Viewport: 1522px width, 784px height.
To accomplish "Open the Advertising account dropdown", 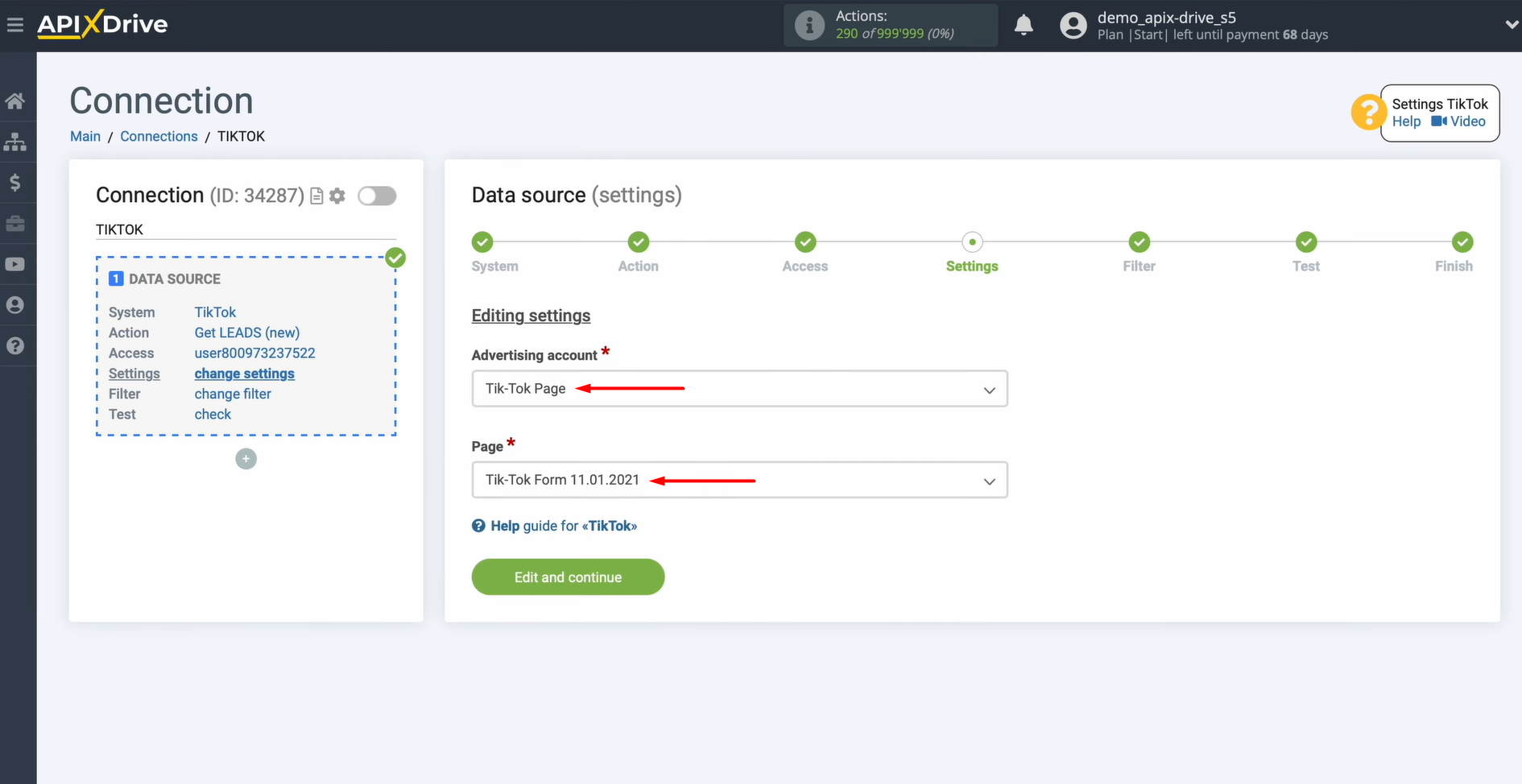I will [x=739, y=389].
